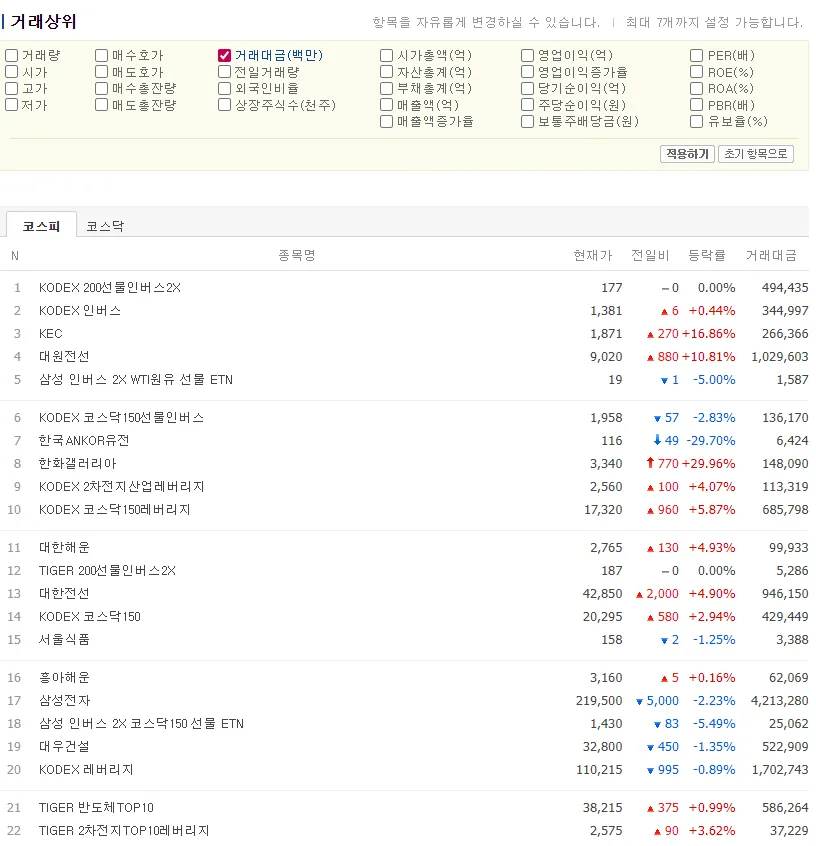
Task: Enable the 매수호가 option
Action: 101,56
